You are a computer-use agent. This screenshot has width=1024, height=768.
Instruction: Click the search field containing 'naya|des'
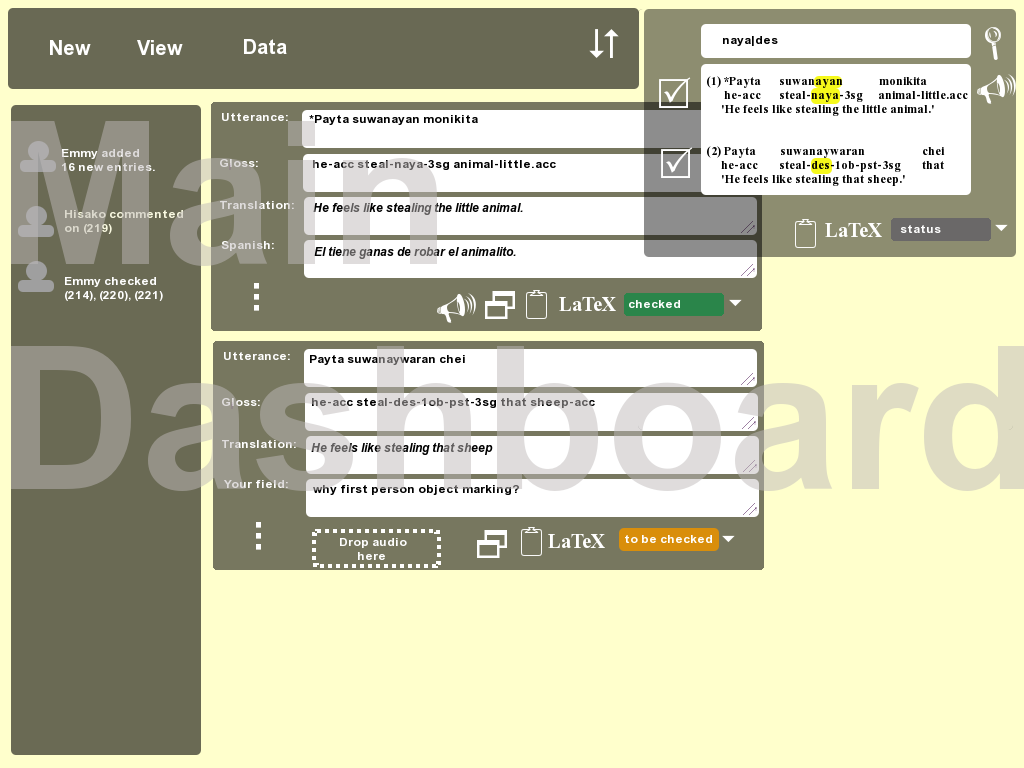pos(835,41)
